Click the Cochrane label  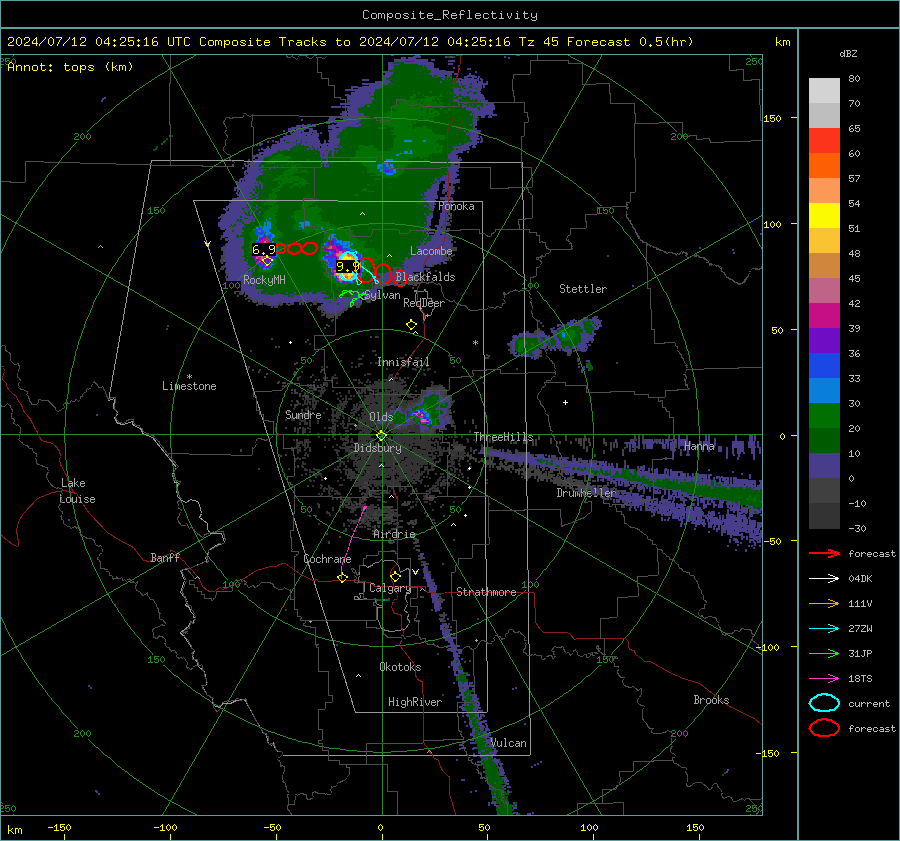point(327,559)
